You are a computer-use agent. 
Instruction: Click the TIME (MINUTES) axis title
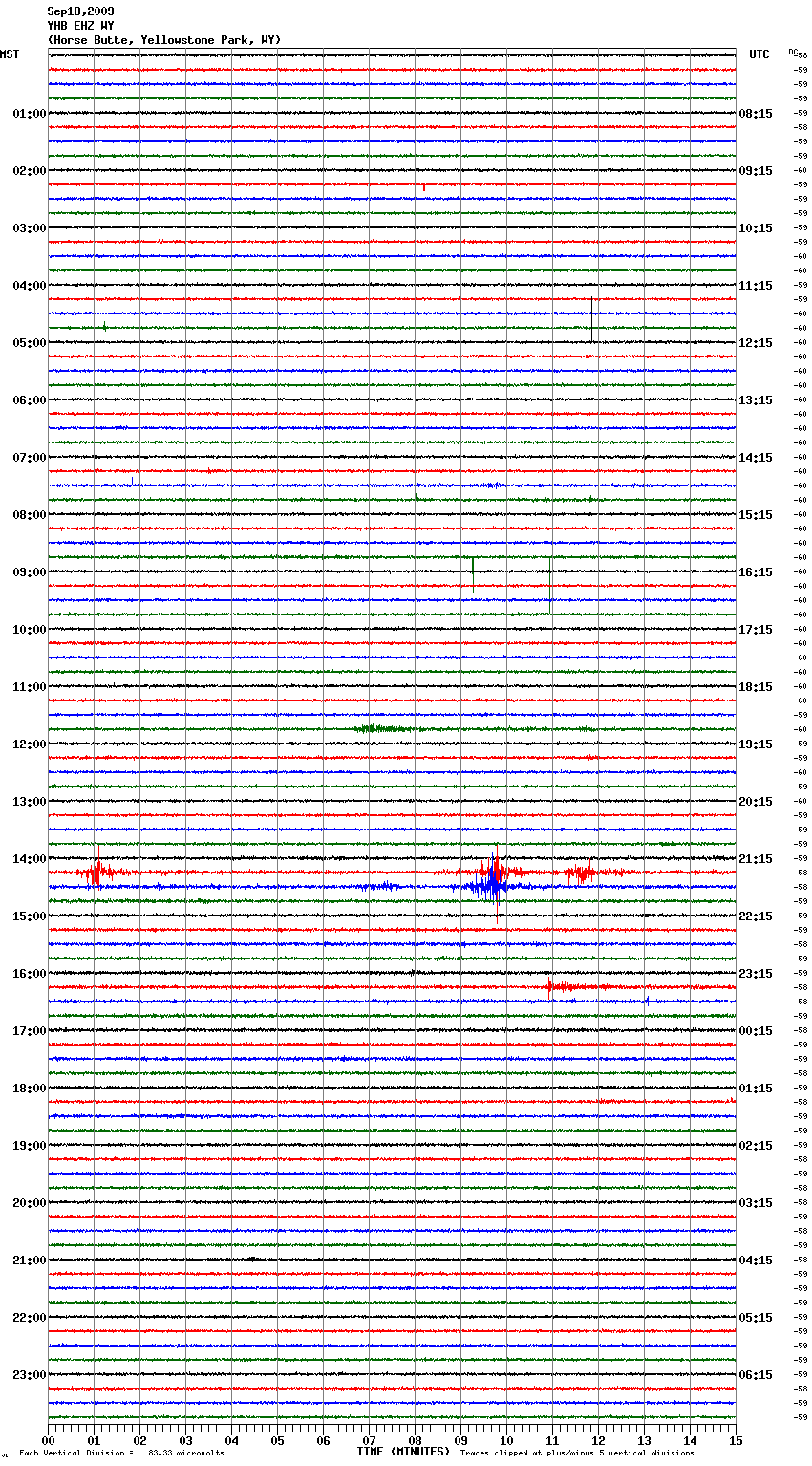coord(403,1452)
